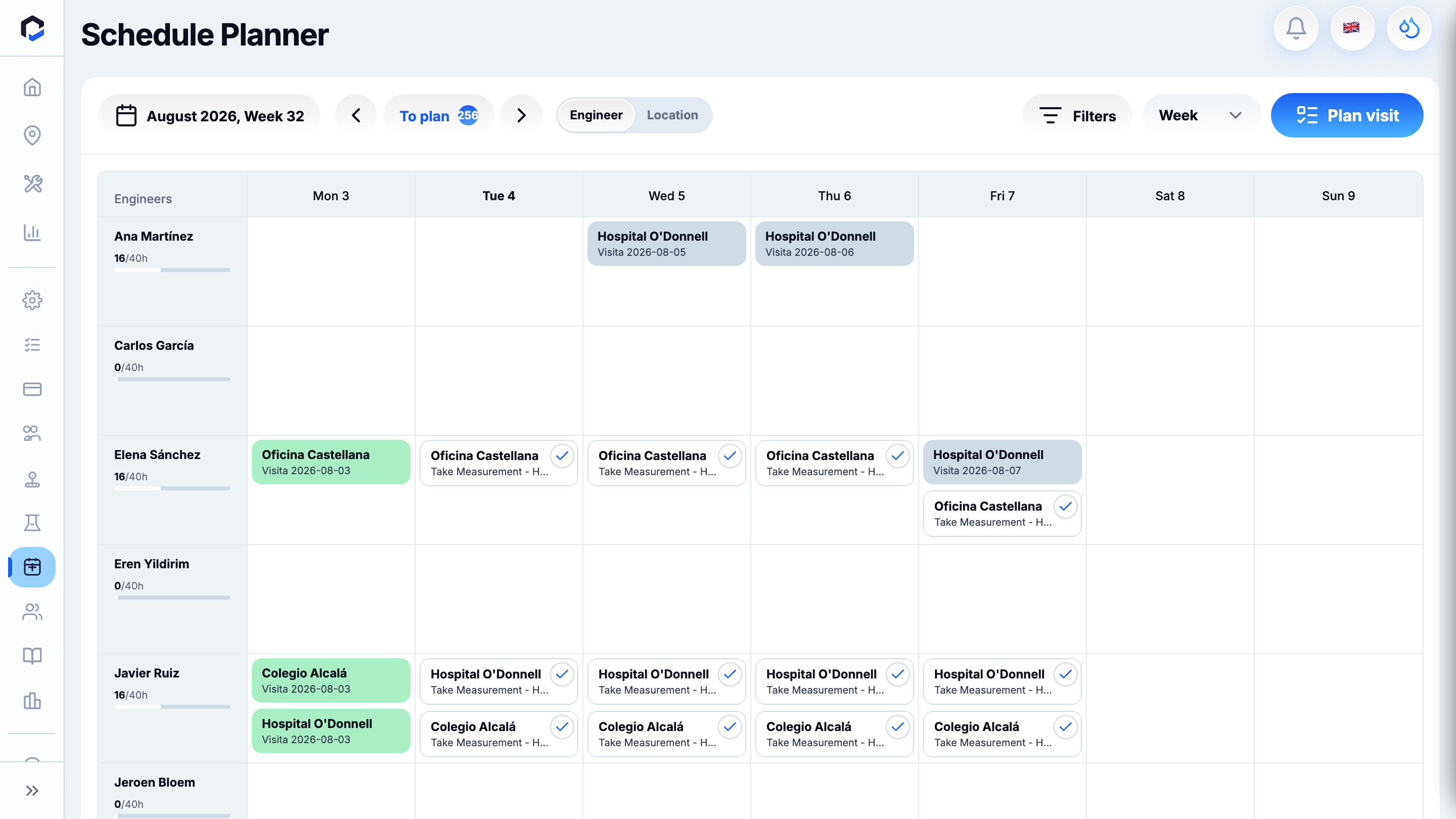The width and height of the screenshot is (1456, 819).
Task: Open the To plan 256 list
Action: pos(439,115)
